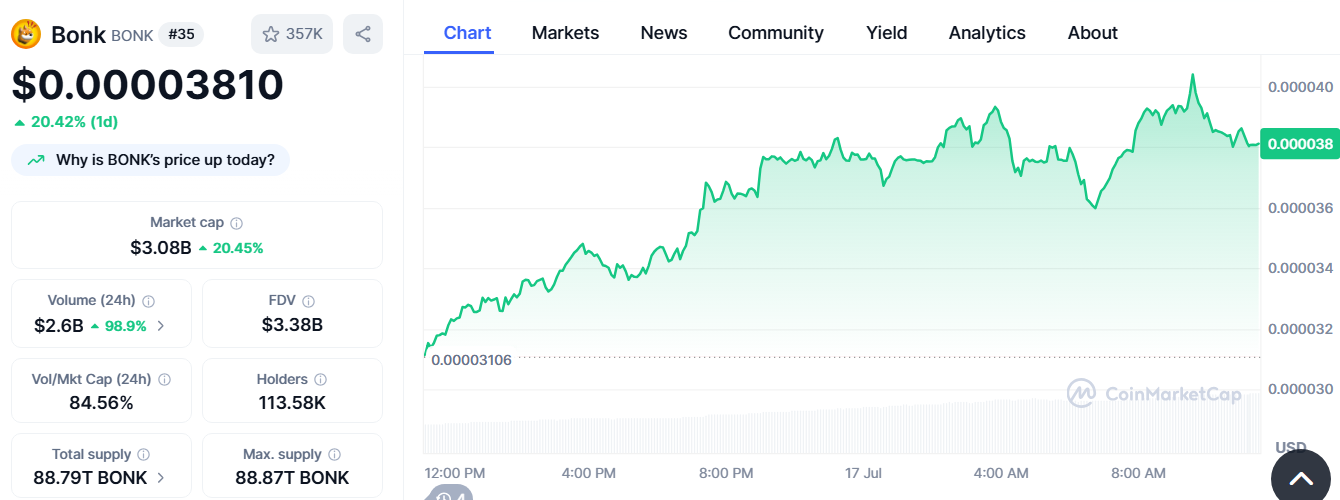Click the 0.000040 y-axis label
The width and height of the screenshot is (1340, 500).
[1300, 87]
